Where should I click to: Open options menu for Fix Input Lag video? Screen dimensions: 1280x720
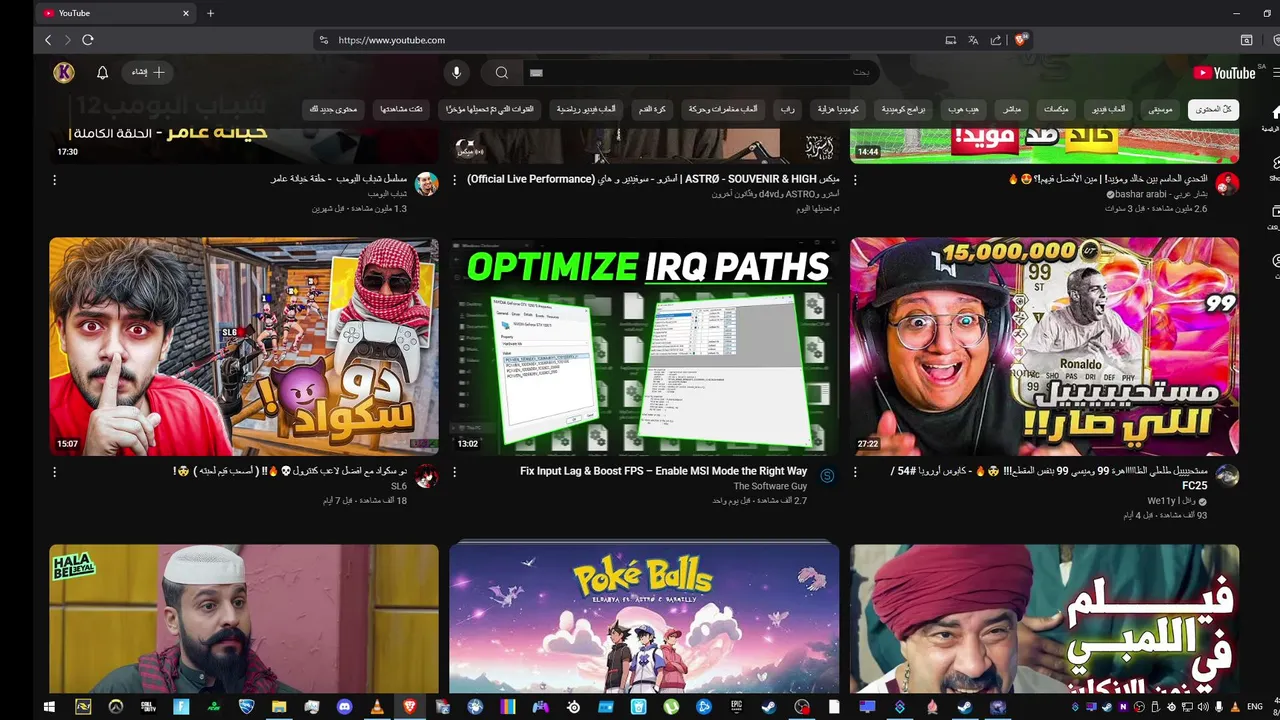tap(455, 472)
